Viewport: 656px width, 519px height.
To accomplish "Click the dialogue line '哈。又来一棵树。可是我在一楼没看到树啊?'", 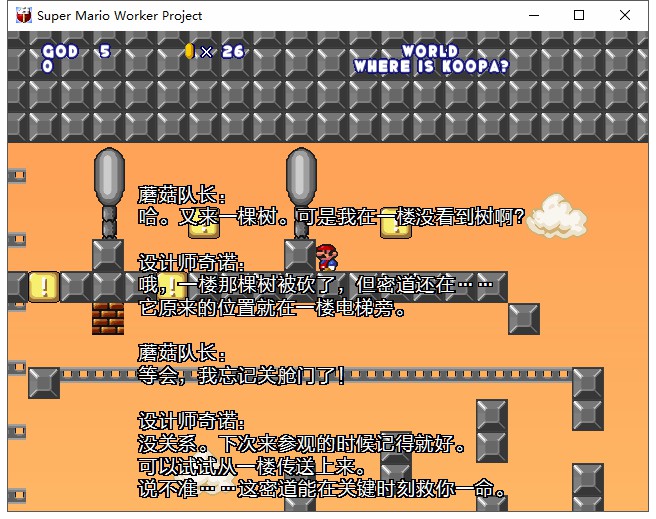I will click(x=331, y=217).
